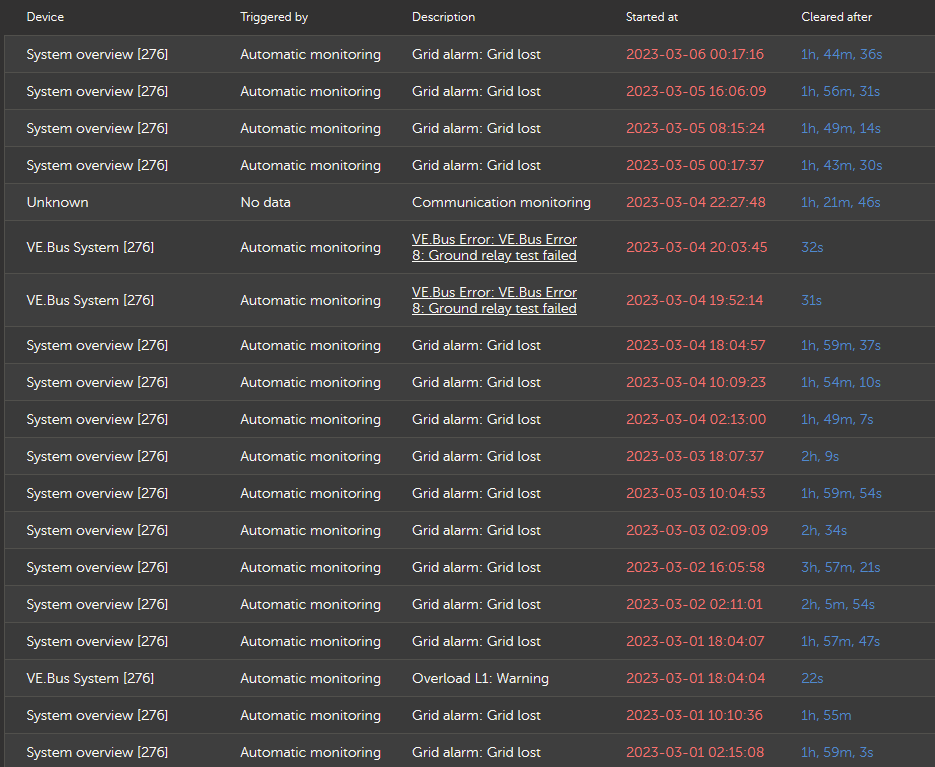Select the Unknown device Communication monitoring row

coord(469,202)
